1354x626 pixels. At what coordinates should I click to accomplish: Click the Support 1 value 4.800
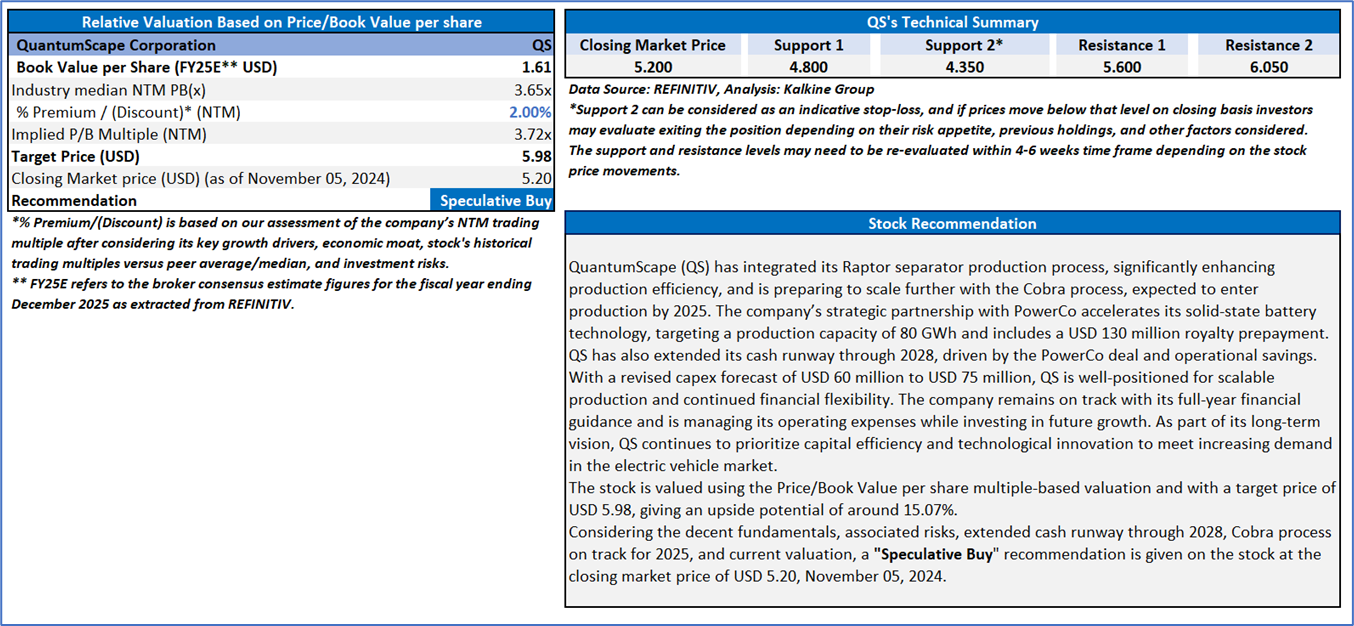pyautogui.click(x=808, y=68)
